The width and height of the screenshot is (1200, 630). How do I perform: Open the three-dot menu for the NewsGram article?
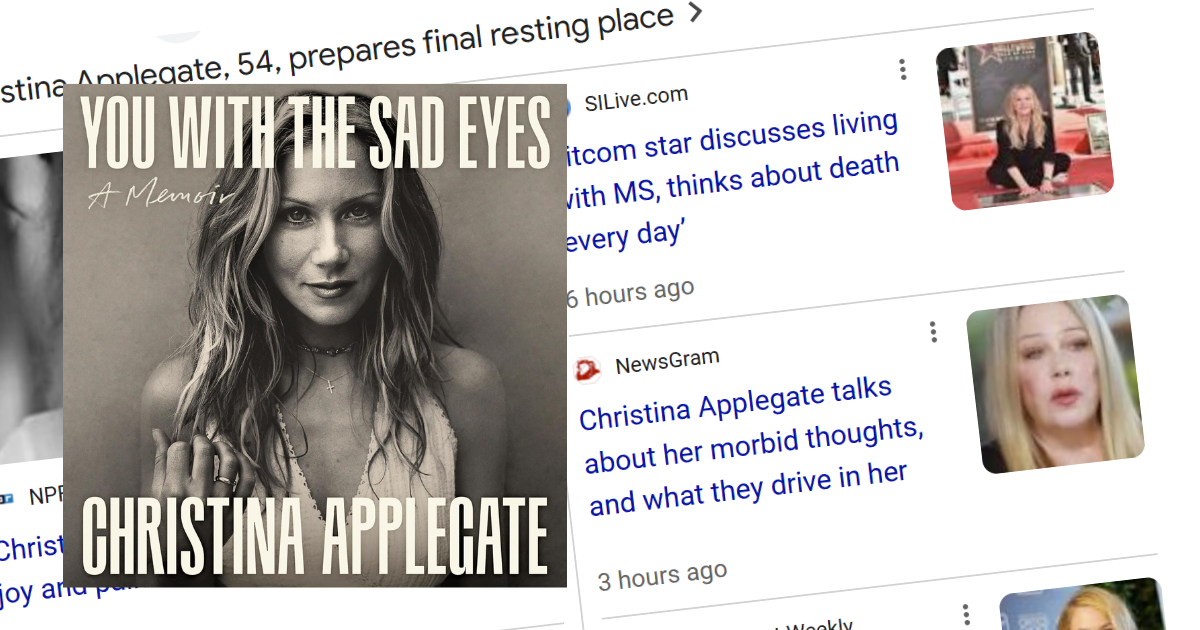[933, 331]
